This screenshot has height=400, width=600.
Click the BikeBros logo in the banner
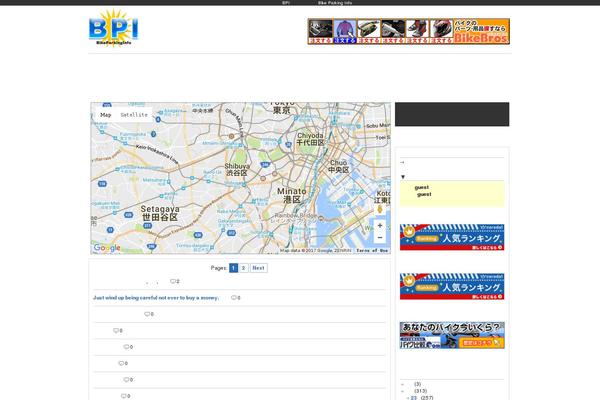pos(481,38)
